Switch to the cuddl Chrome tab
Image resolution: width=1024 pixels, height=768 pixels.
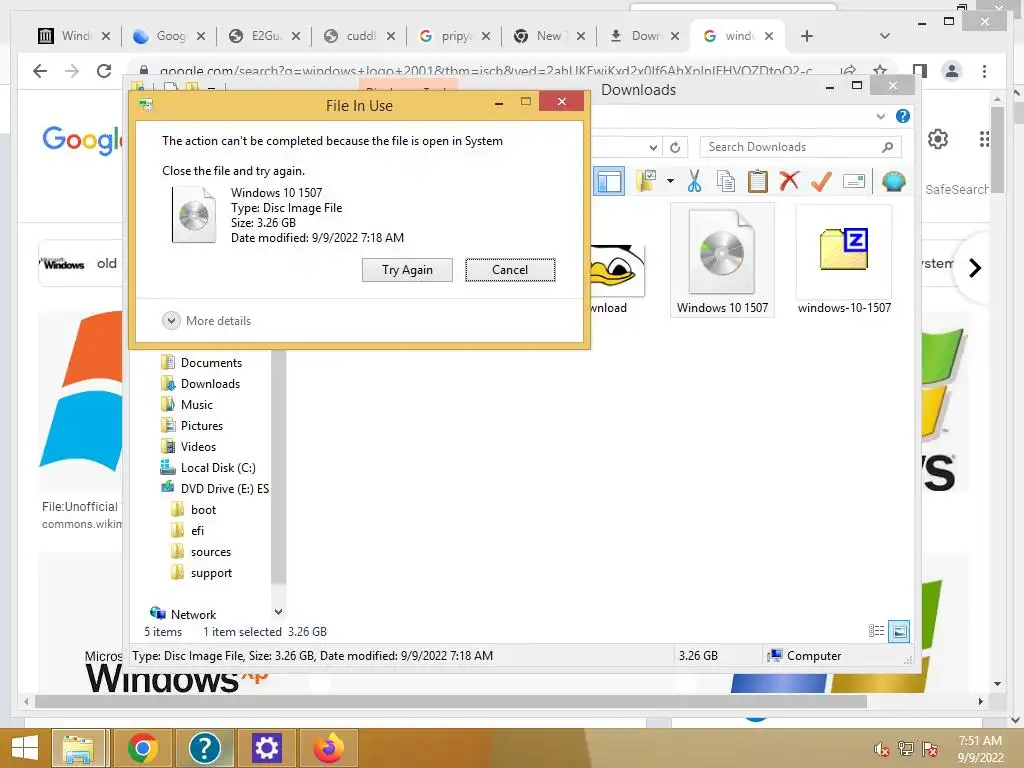coord(359,36)
